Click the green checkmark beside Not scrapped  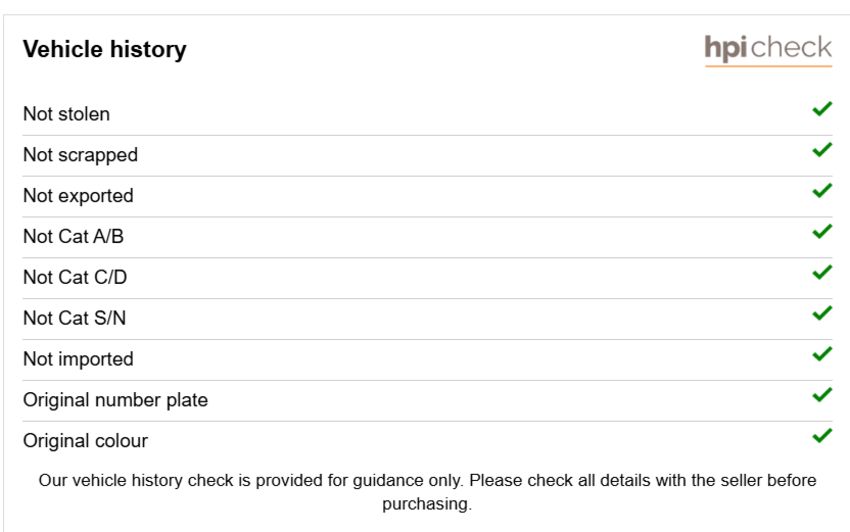[822, 150]
